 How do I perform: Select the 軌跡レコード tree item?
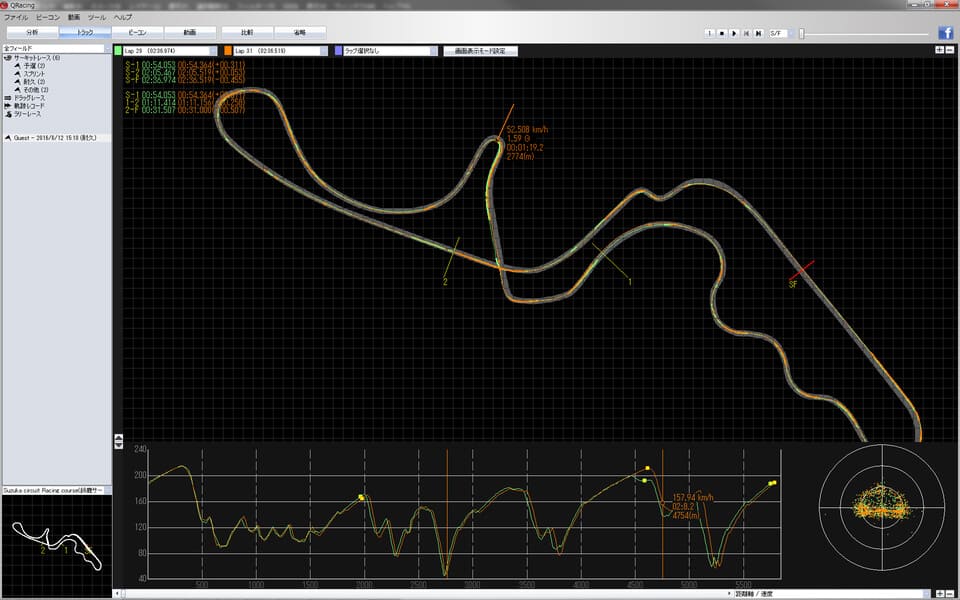(29, 106)
